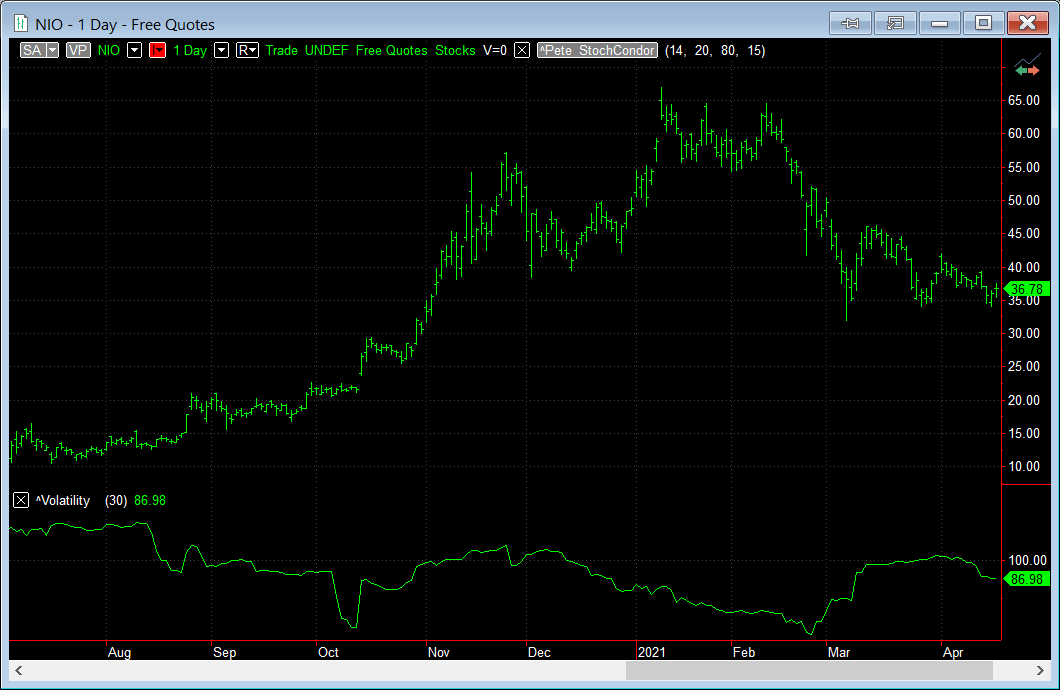Expand the dropdown beside 1 Day
Image resolution: width=1060 pixels, height=690 pixels.
(x=222, y=50)
